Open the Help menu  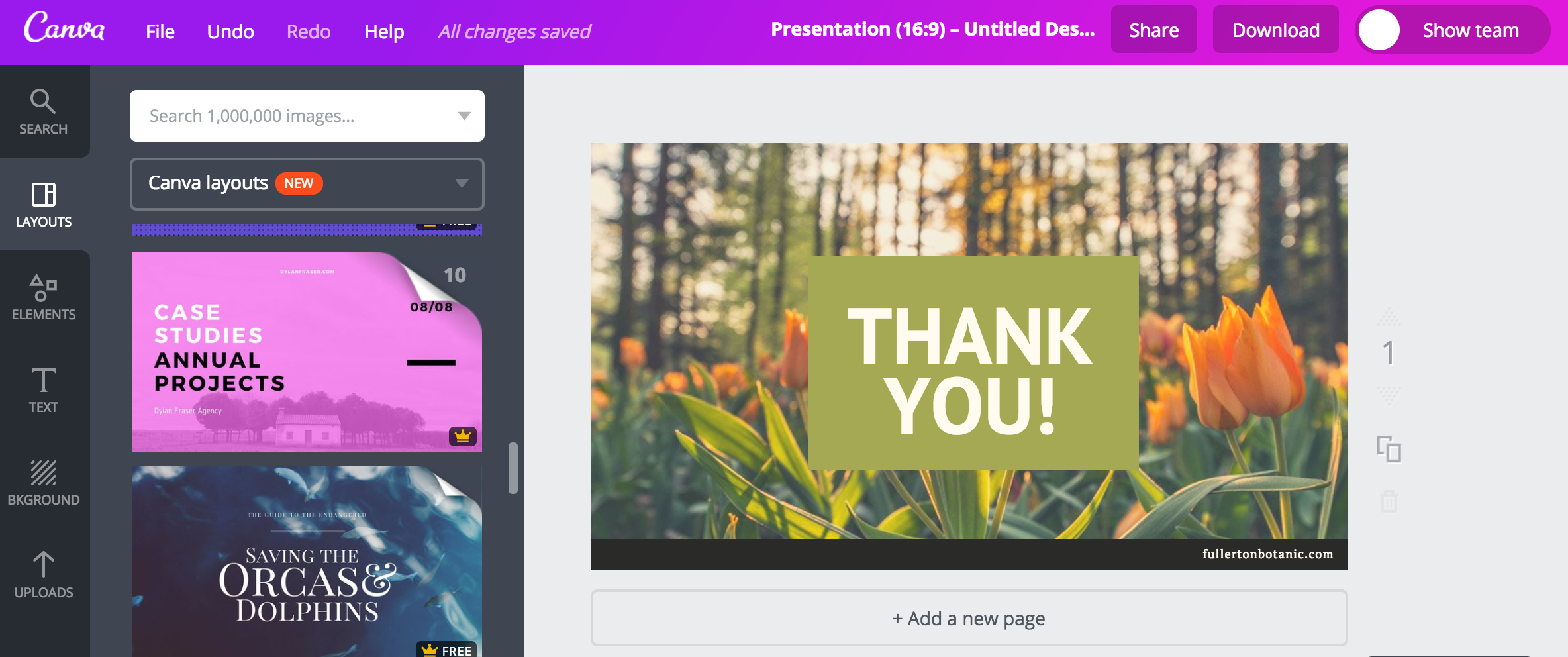coord(383,31)
